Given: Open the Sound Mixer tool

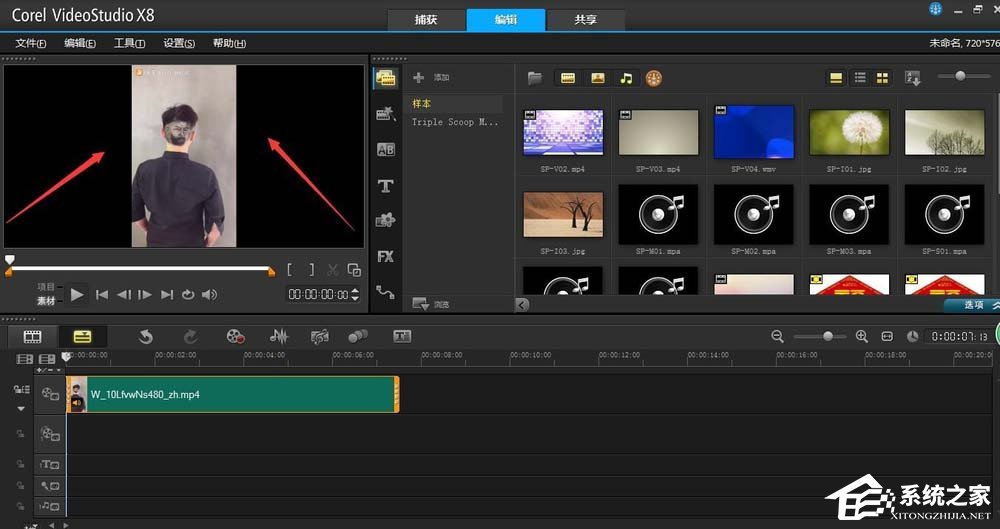Looking at the screenshot, I should (279, 337).
